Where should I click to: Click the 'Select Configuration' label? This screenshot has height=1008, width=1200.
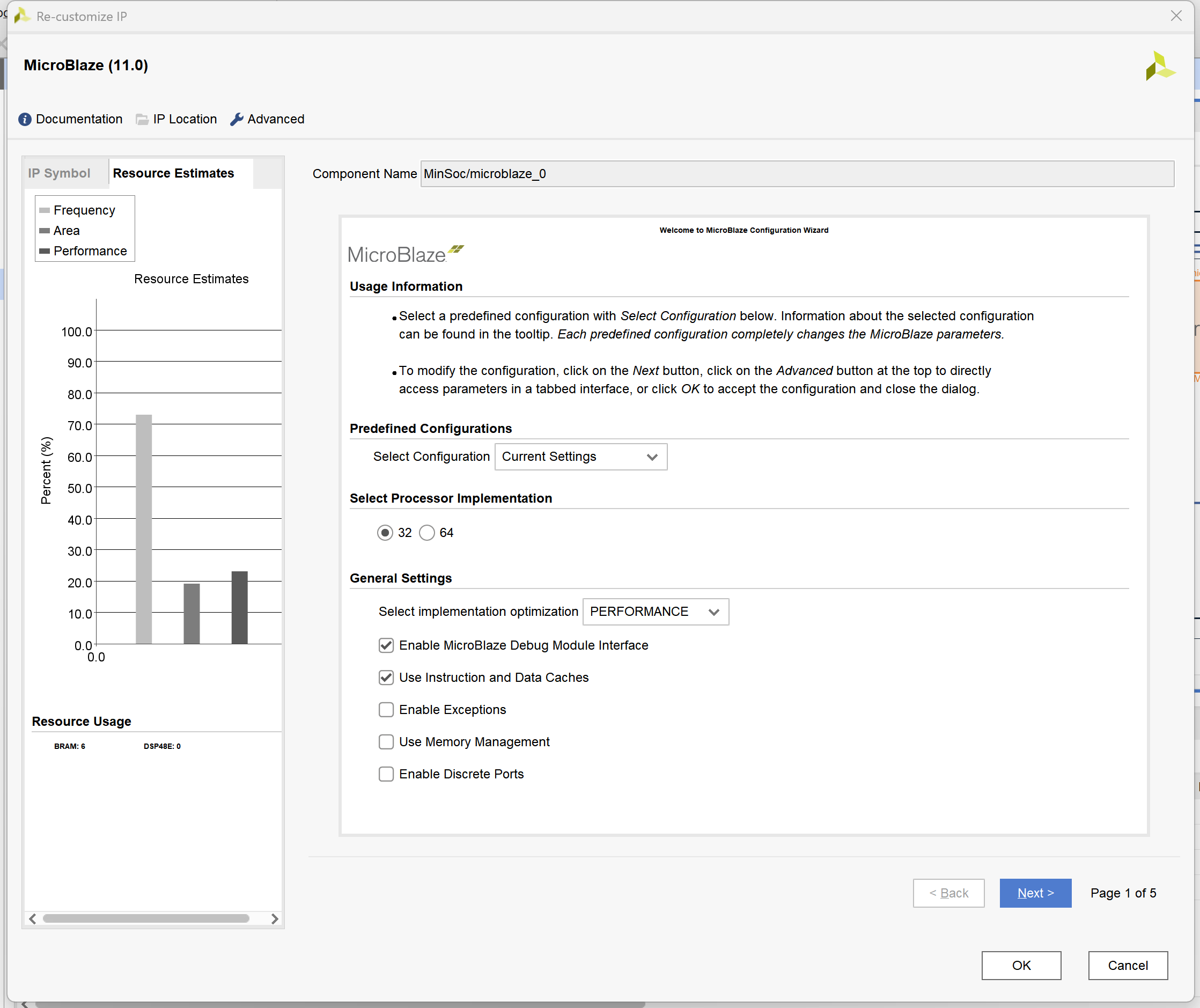click(431, 457)
